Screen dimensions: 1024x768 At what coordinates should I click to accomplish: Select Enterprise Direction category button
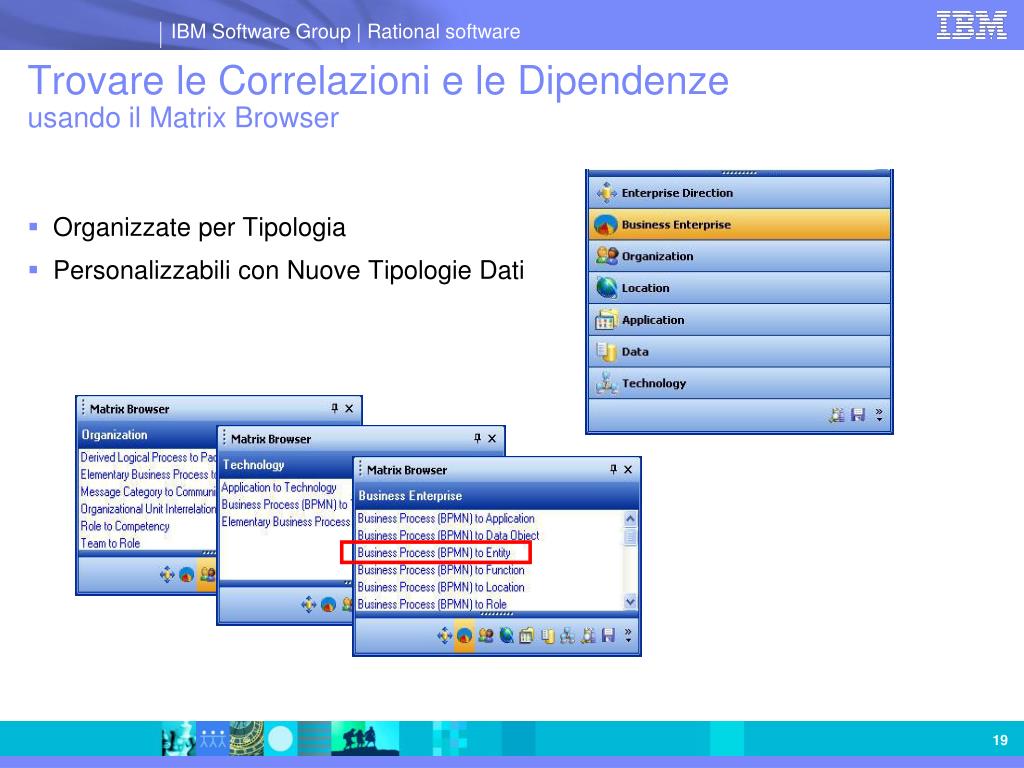tap(739, 193)
